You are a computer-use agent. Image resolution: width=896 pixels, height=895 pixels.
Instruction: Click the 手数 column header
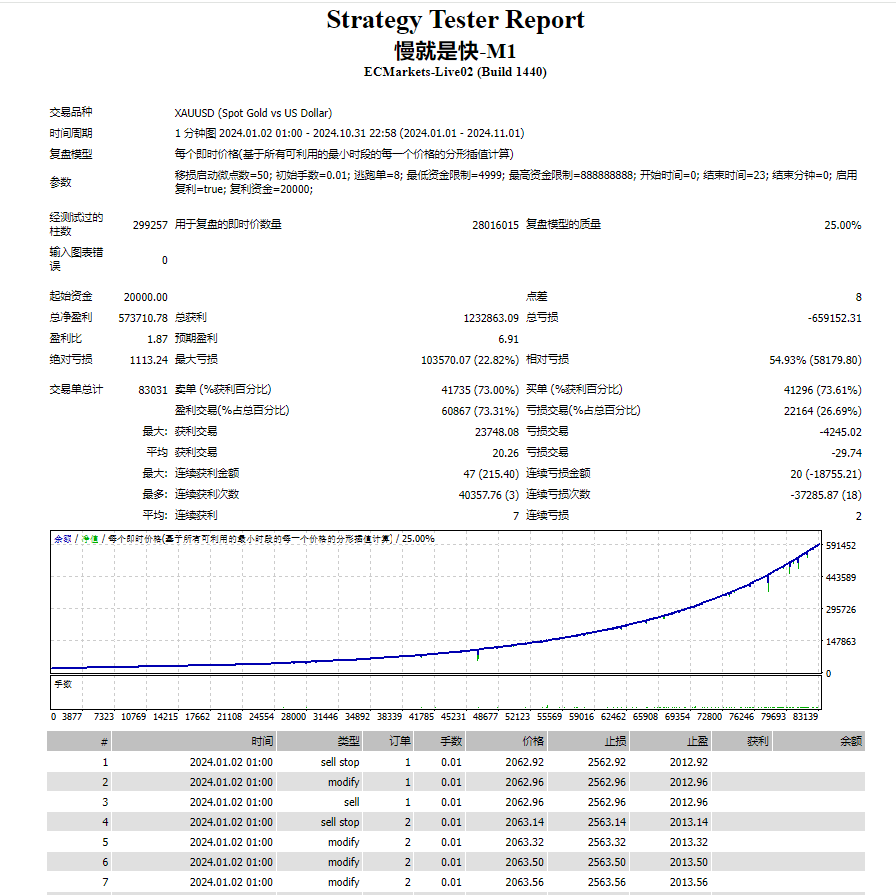pyautogui.click(x=452, y=742)
